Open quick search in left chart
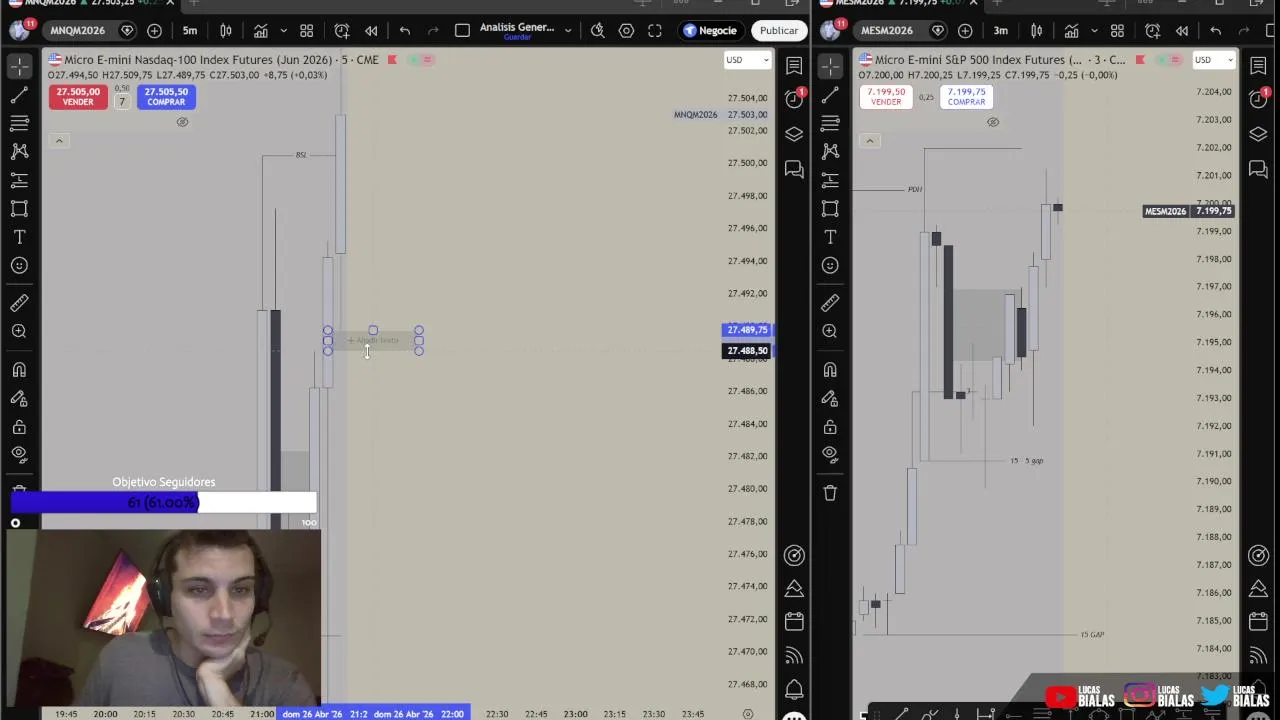This screenshot has width=1280, height=720. pos(598,31)
